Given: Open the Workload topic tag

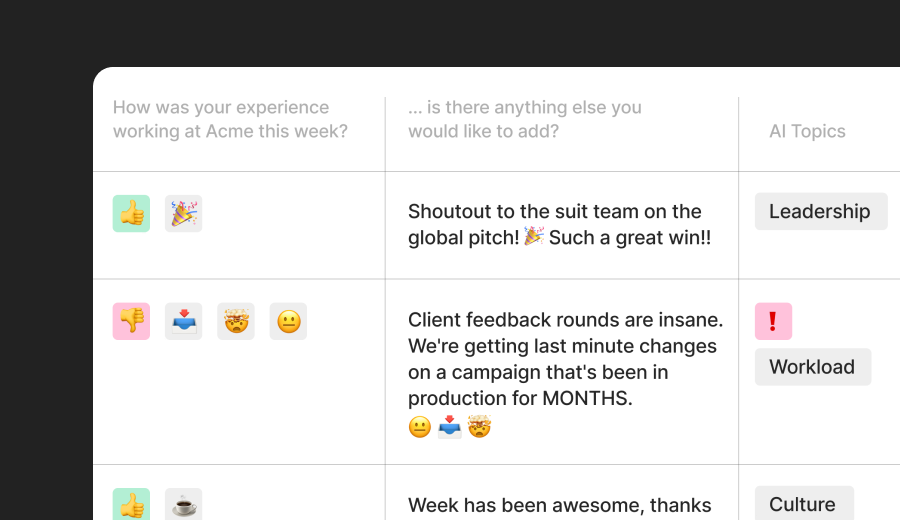Looking at the screenshot, I should (x=813, y=367).
